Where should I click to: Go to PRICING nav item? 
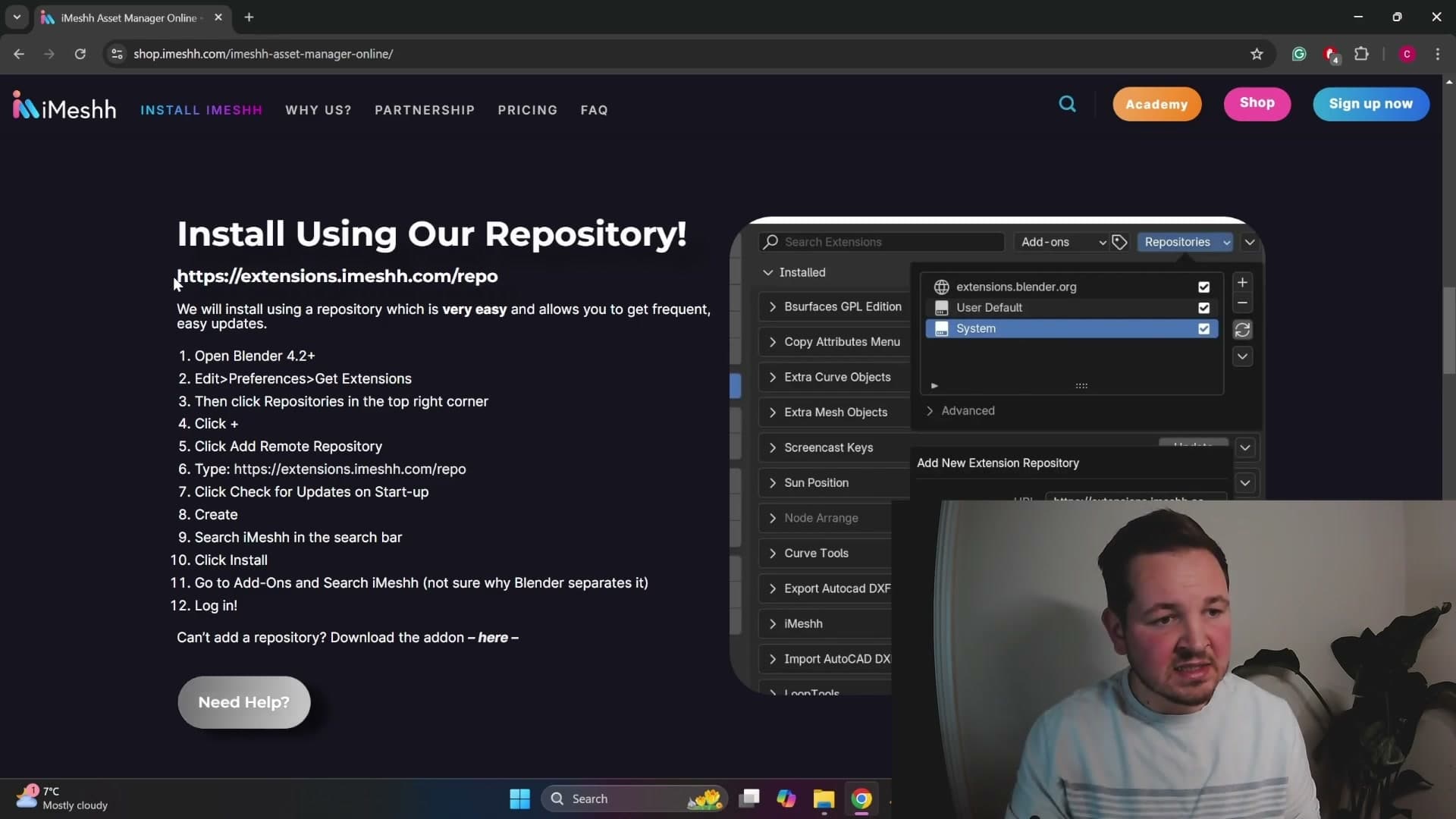[528, 110]
